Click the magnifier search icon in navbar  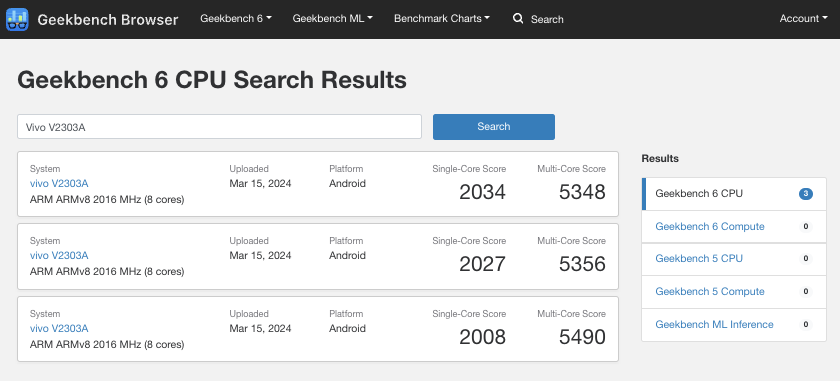click(x=518, y=19)
